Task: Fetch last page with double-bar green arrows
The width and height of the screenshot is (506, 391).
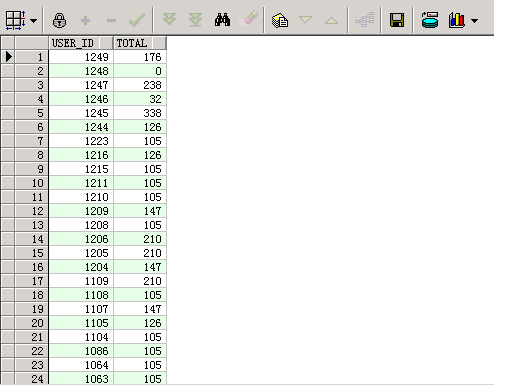Action: point(195,20)
